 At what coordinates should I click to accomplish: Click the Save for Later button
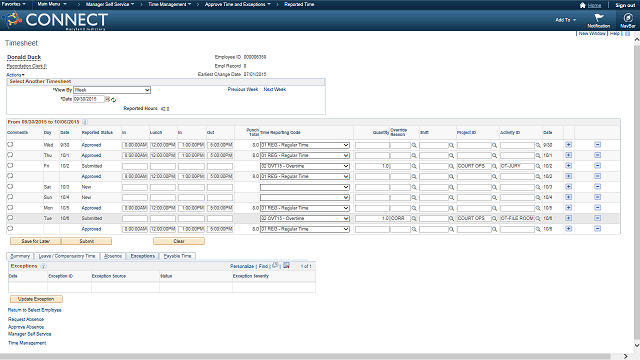click(x=36, y=241)
